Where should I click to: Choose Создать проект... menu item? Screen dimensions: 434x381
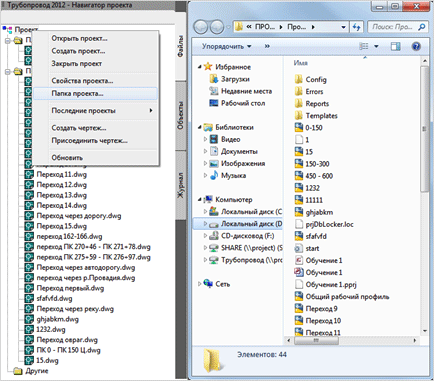[x=95, y=51]
